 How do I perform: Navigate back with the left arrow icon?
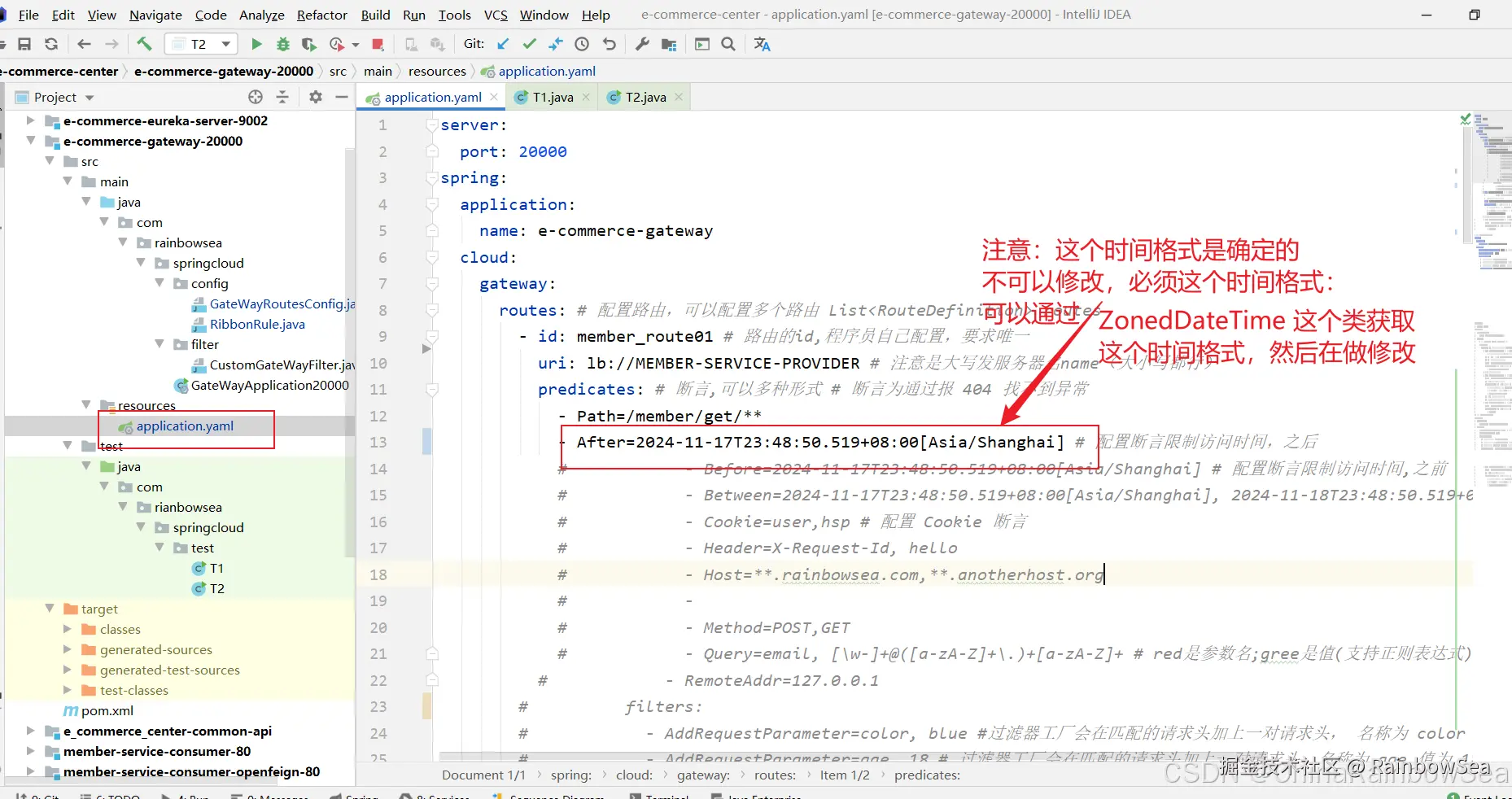tap(84, 44)
